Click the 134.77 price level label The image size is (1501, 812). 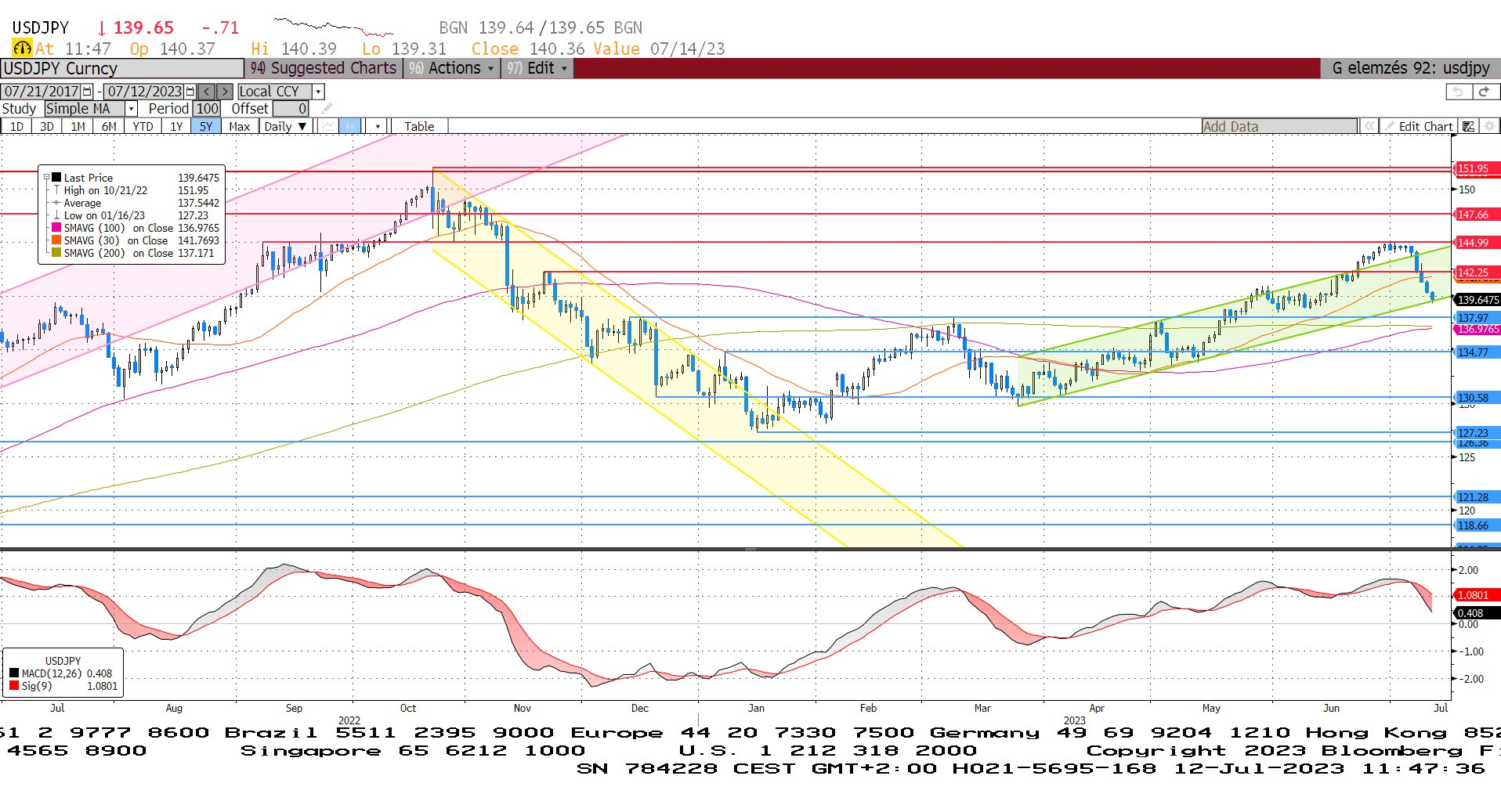[1476, 352]
